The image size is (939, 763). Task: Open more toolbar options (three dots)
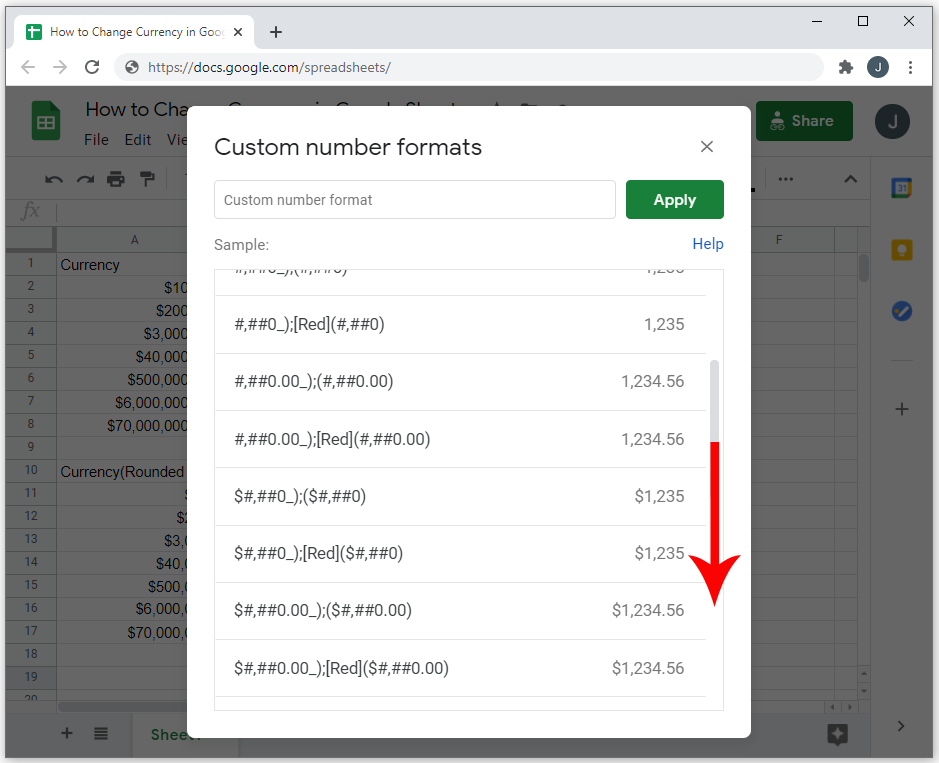pos(786,179)
